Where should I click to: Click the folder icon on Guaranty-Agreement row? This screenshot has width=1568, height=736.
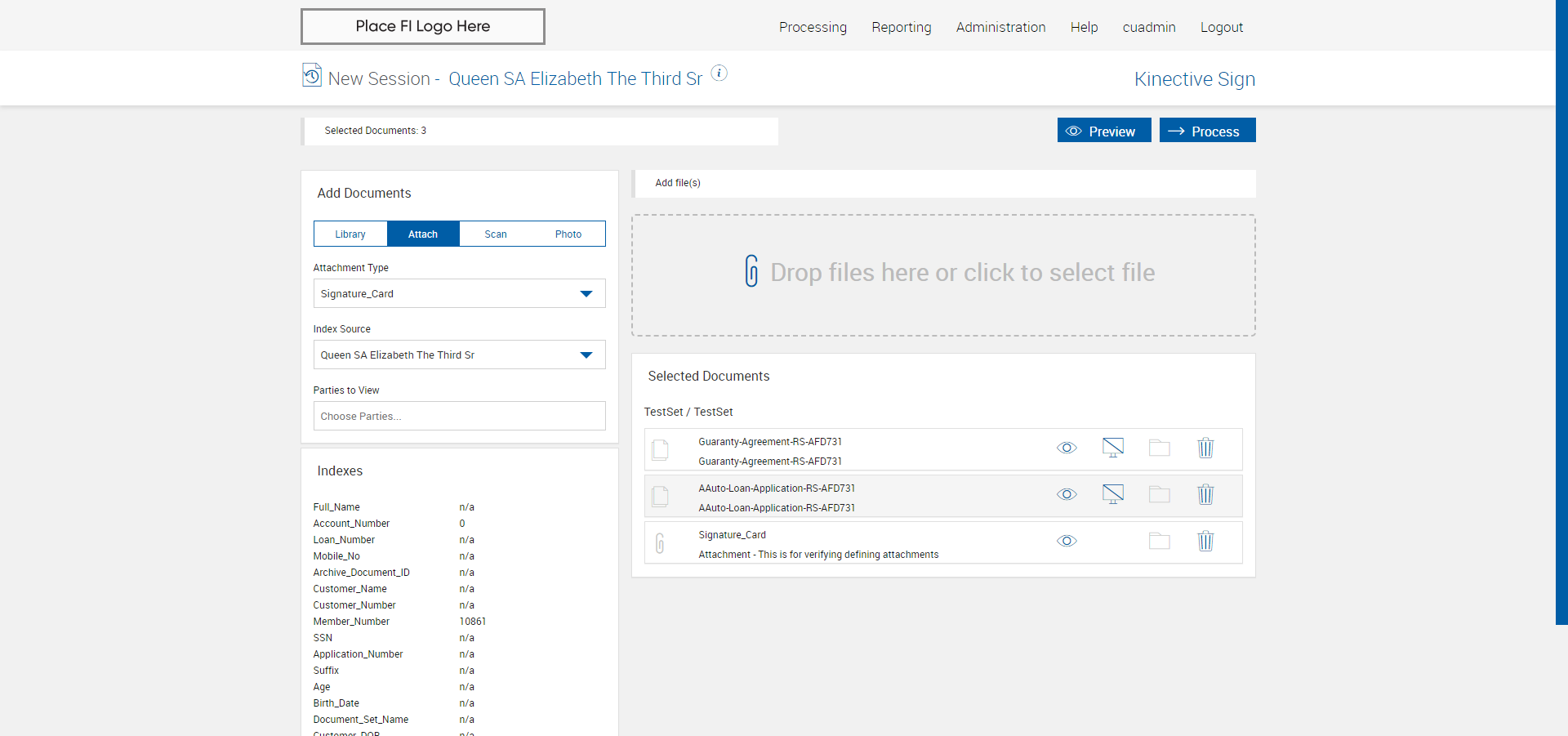pyautogui.click(x=1159, y=448)
